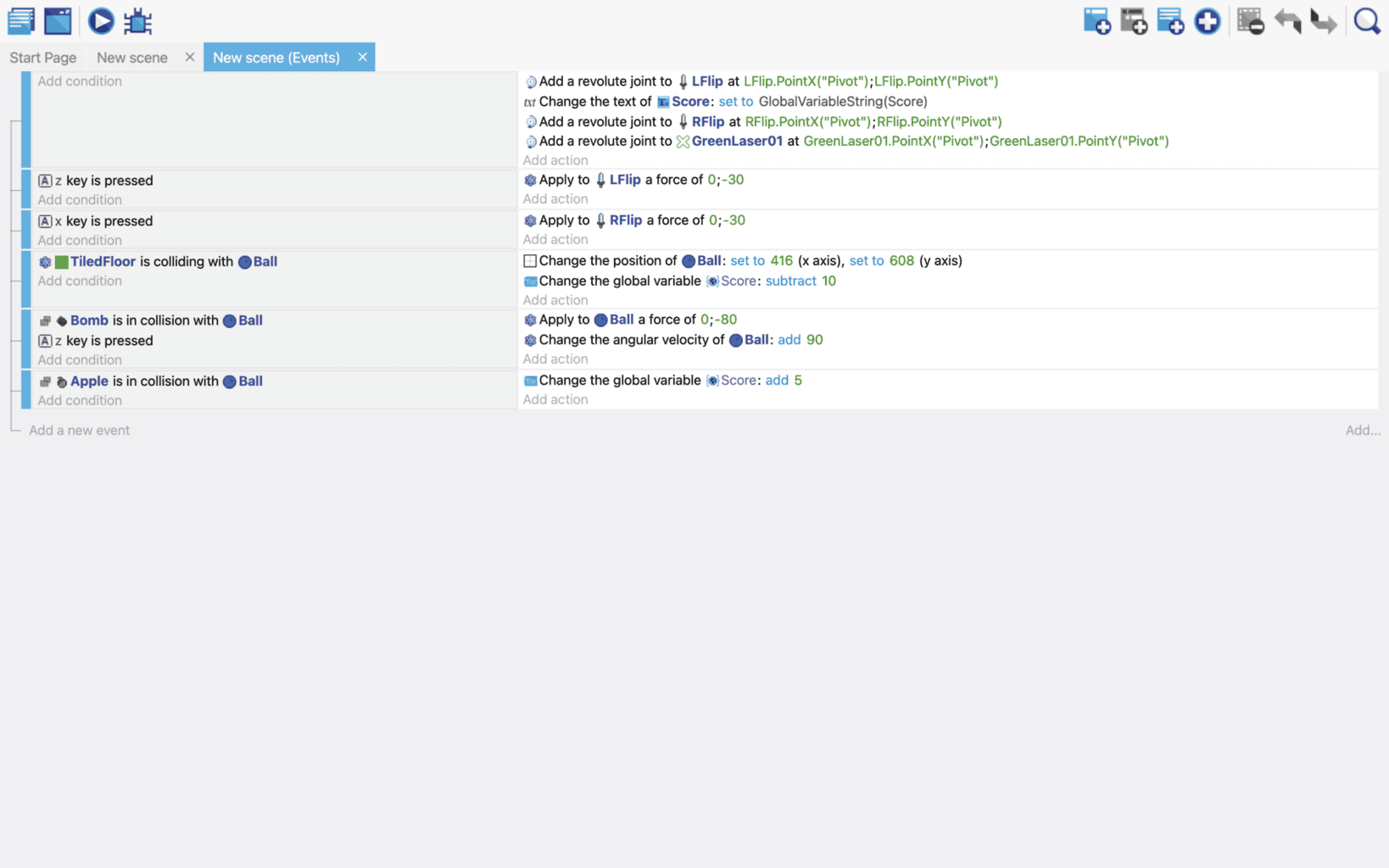The width and height of the screenshot is (1389, 868).
Task: Click the add new empty event icon
Action: pyautogui.click(x=1096, y=21)
